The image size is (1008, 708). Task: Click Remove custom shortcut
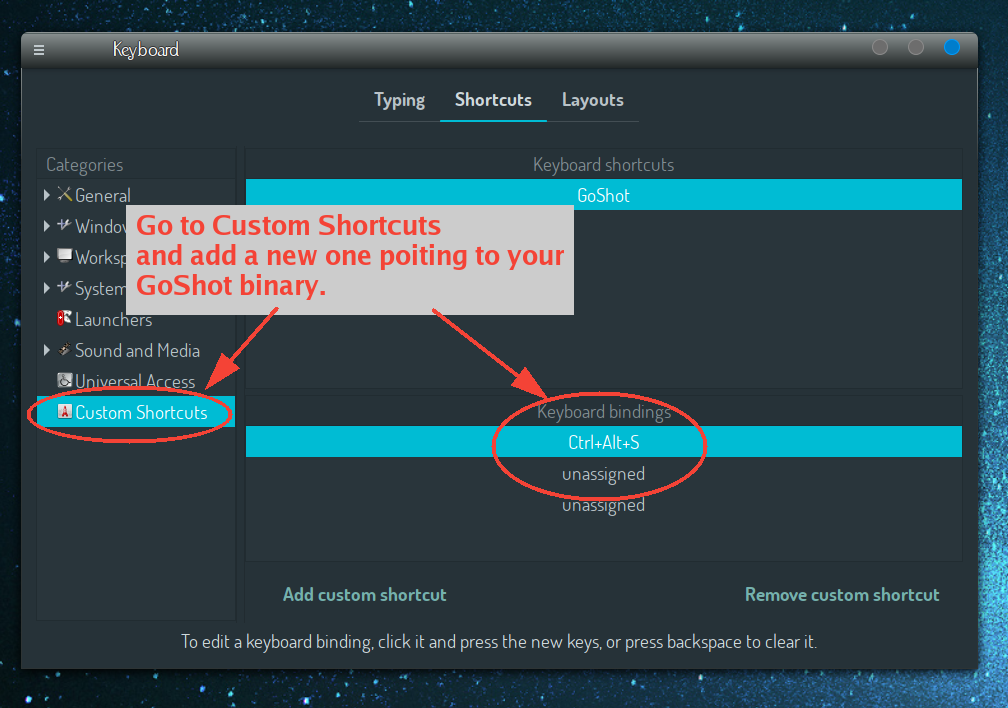(x=842, y=595)
